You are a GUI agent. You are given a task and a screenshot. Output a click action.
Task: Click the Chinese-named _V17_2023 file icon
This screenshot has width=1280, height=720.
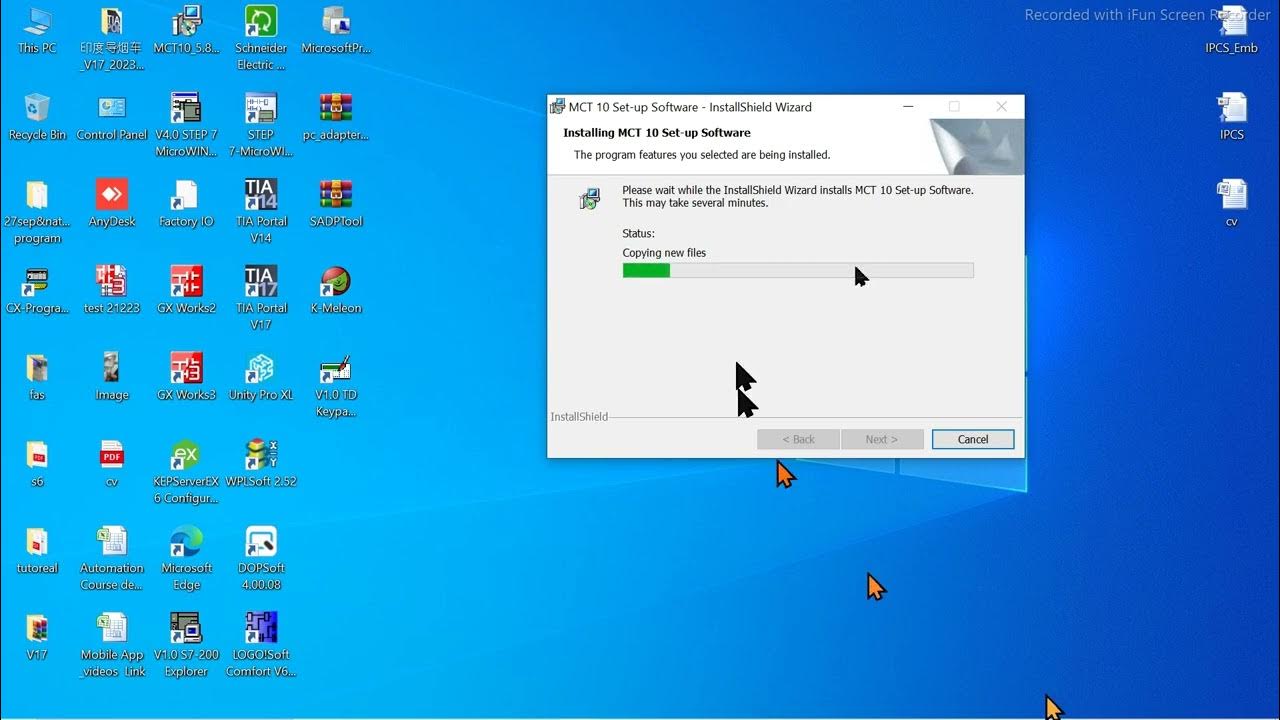click(112, 38)
